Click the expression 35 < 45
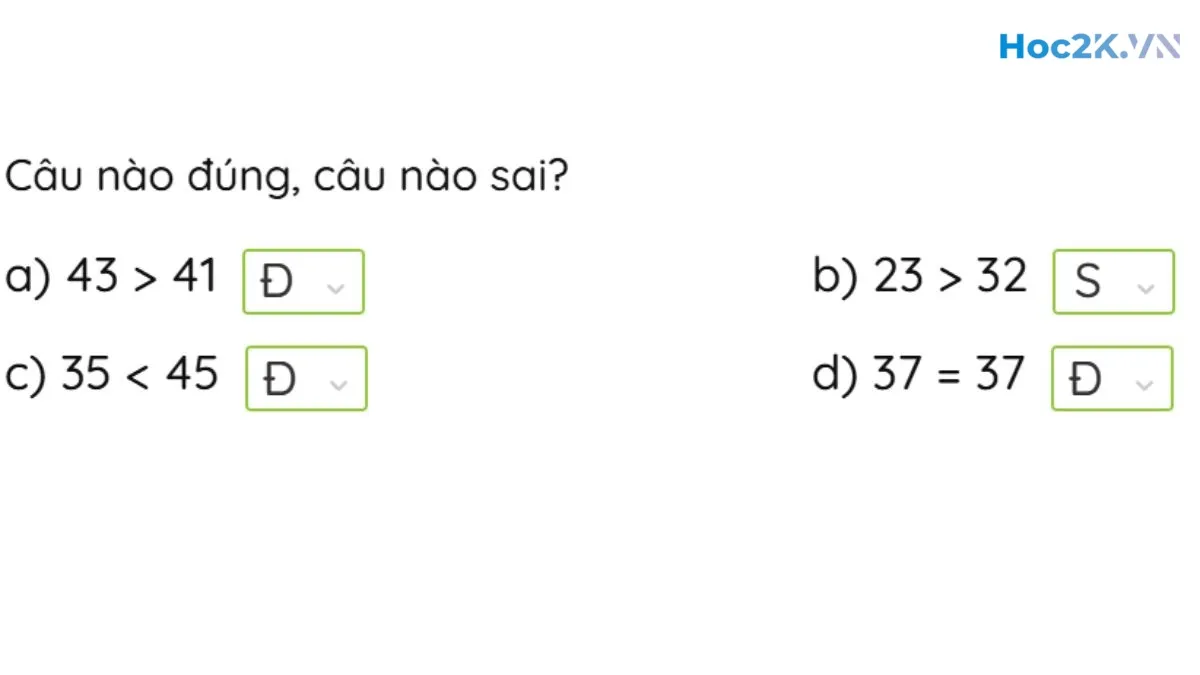The width and height of the screenshot is (1200, 675). pyautogui.click(x=140, y=374)
